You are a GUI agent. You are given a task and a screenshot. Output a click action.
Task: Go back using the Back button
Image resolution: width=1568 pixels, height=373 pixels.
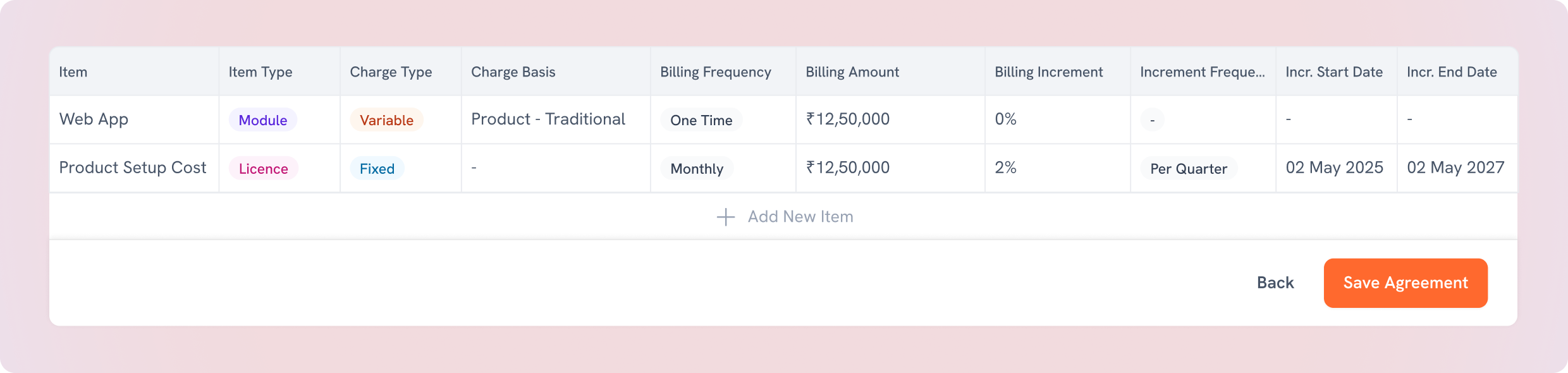click(x=1275, y=283)
